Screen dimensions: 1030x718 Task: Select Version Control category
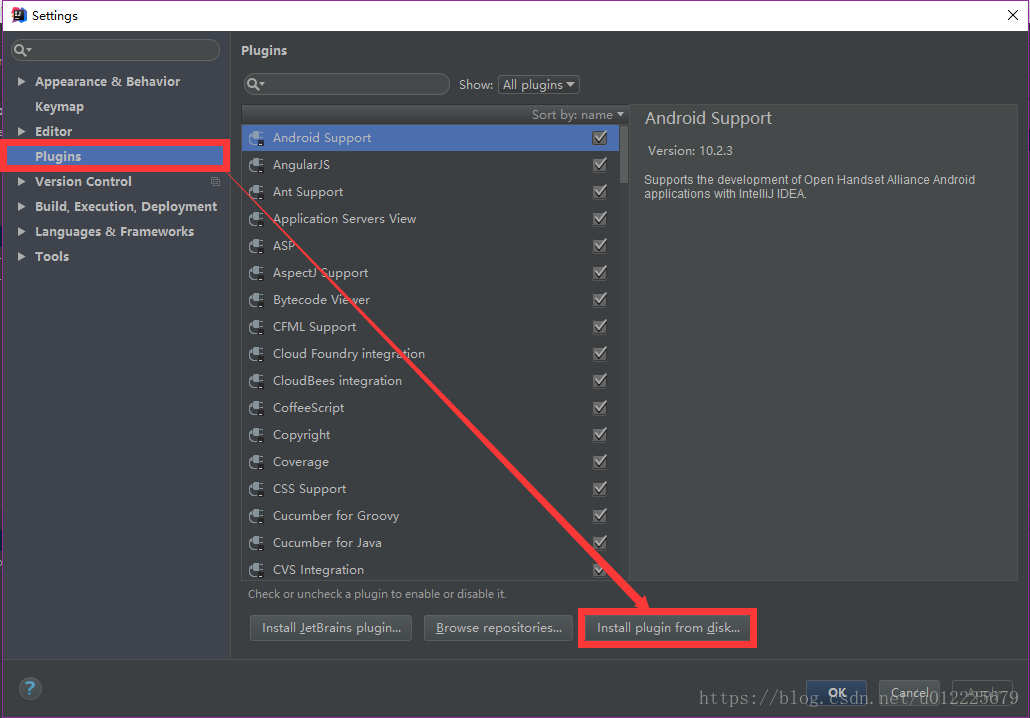click(x=83, y=181)
